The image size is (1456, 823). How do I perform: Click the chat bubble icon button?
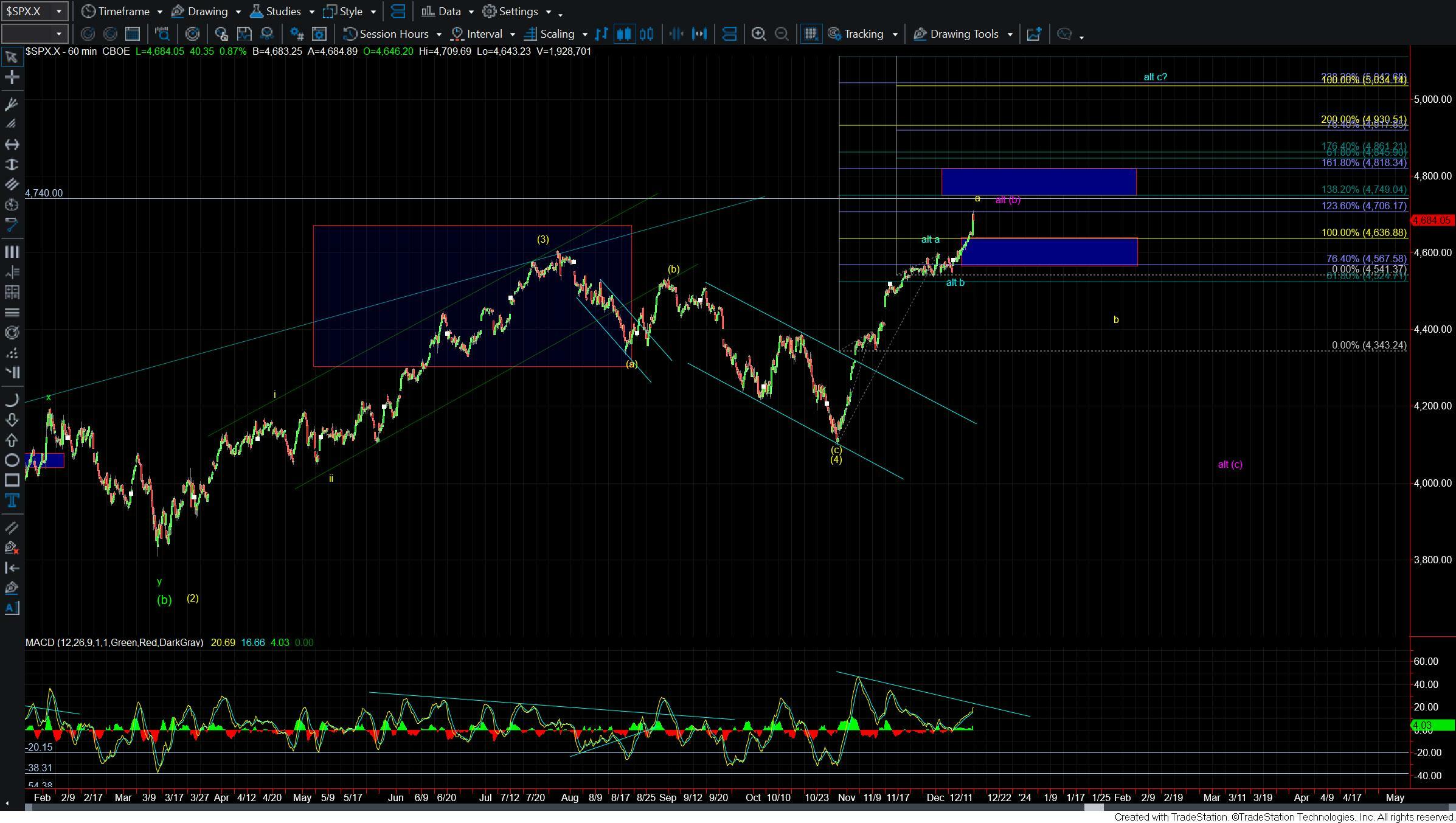coord(1064,34)
